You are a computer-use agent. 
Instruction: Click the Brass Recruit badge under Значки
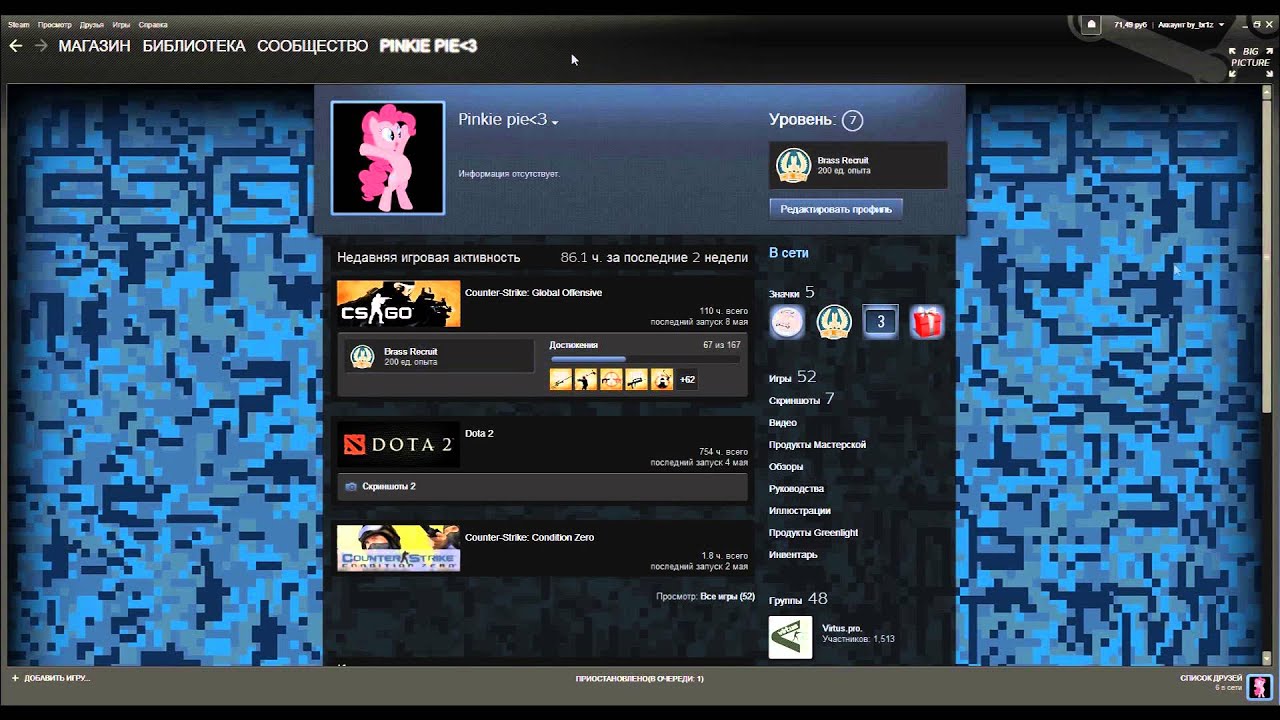click(x=833, y=322)
